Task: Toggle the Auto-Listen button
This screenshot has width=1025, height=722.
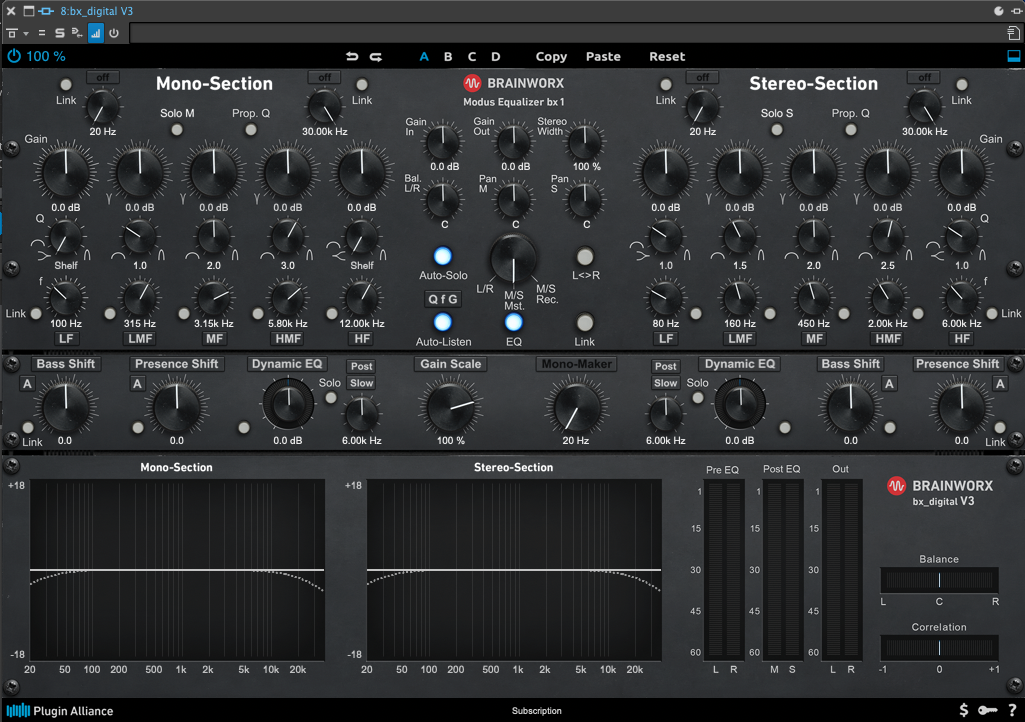Action: coord(443,322)
